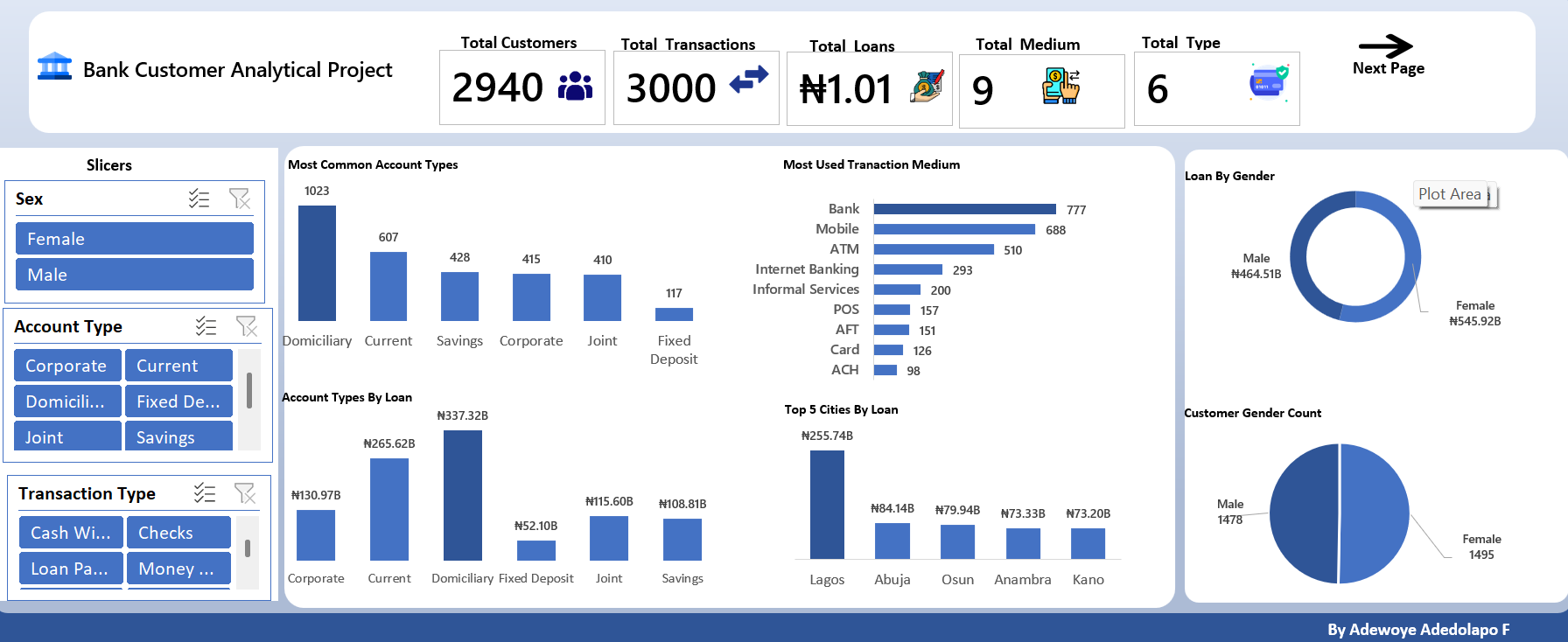Click the Total Medium mobile payment icon
This screenshot has height=642, width=1568.
[1061, 87]
